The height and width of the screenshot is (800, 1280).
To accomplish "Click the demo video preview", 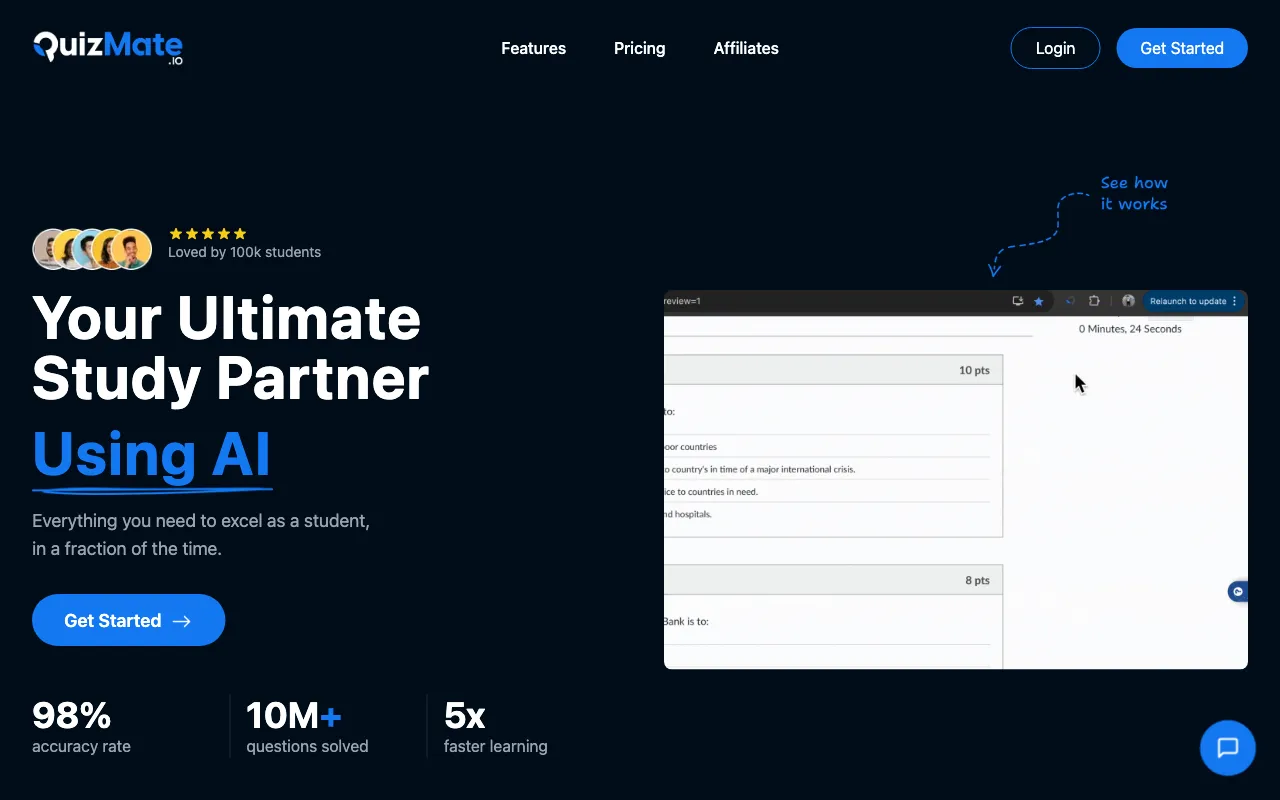I will 956,479.
